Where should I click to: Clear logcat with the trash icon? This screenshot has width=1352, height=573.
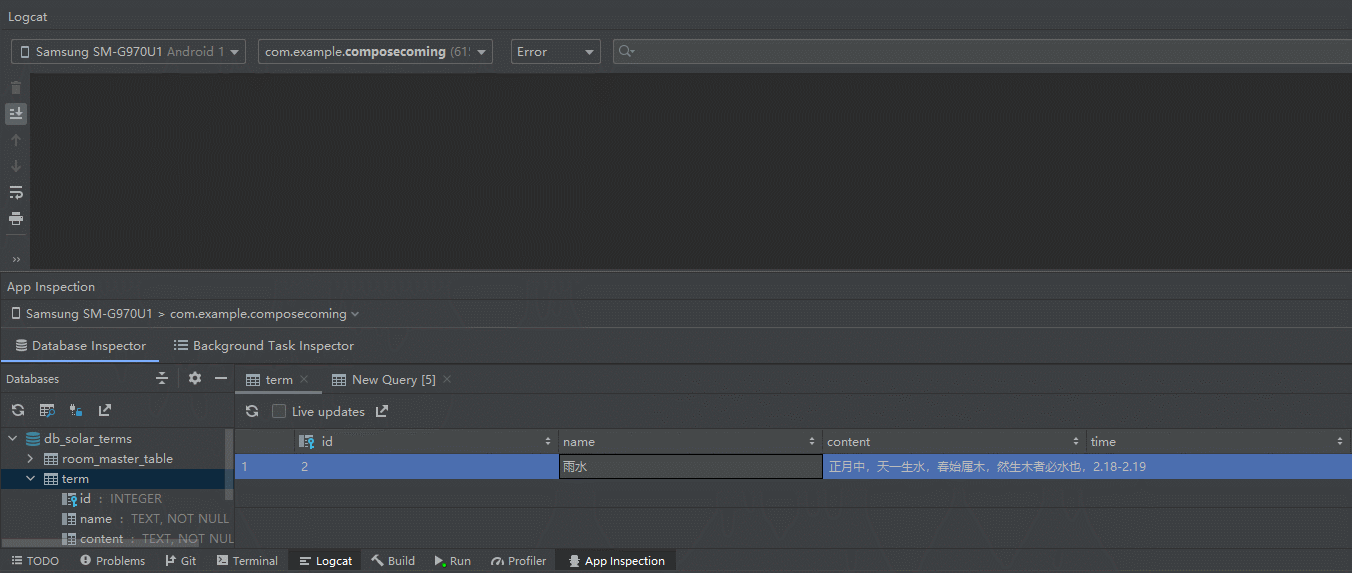tap(16, 88)
